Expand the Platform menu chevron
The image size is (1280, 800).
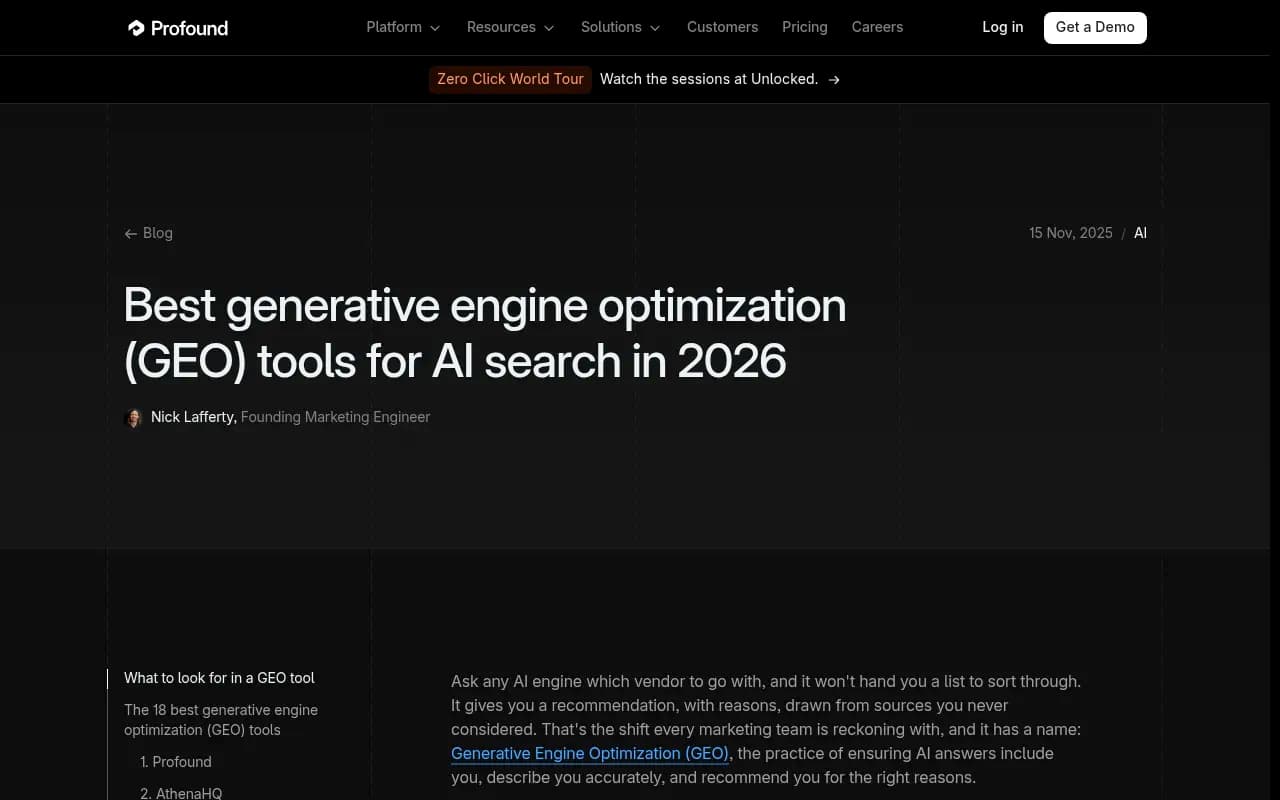coord(435,28)
